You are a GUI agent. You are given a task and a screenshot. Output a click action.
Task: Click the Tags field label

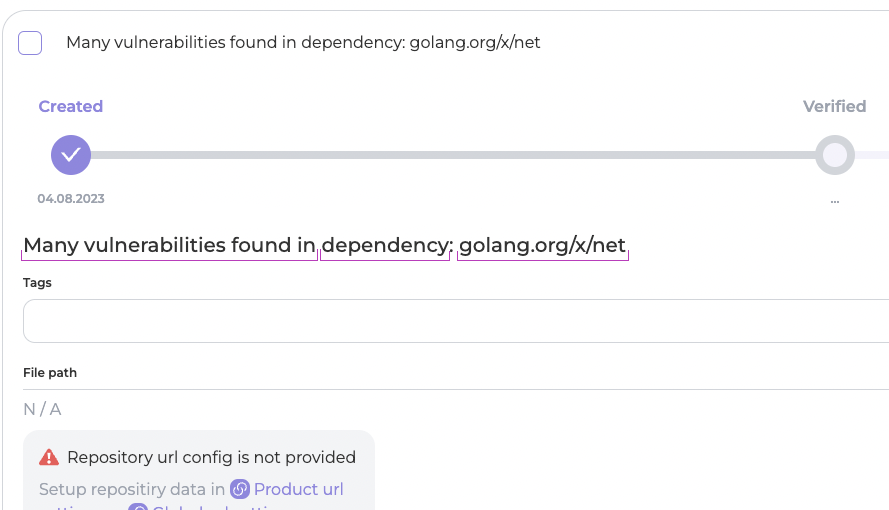pos(38,283)
